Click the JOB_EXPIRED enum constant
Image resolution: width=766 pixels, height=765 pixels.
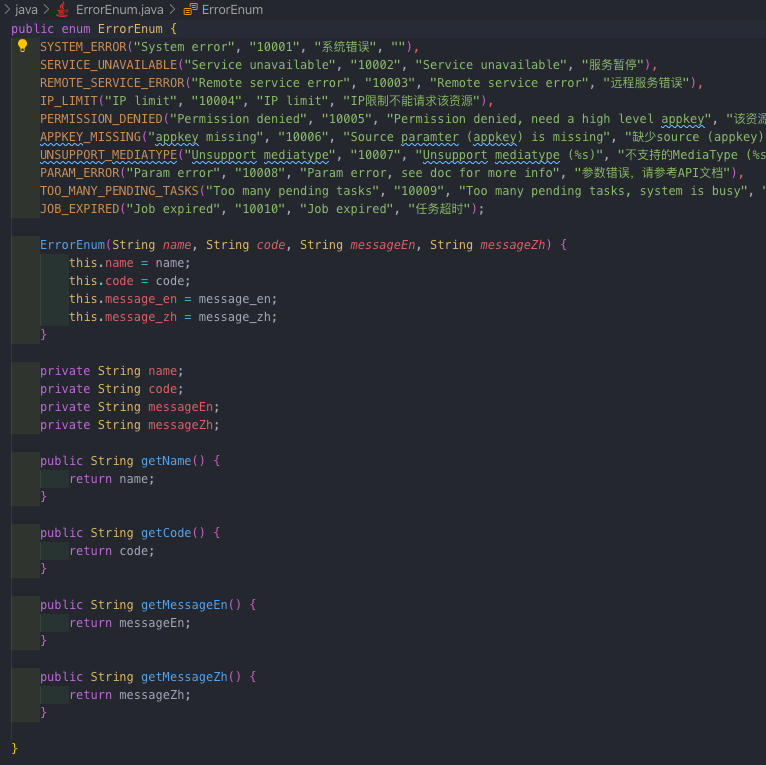tap(80, 209)
